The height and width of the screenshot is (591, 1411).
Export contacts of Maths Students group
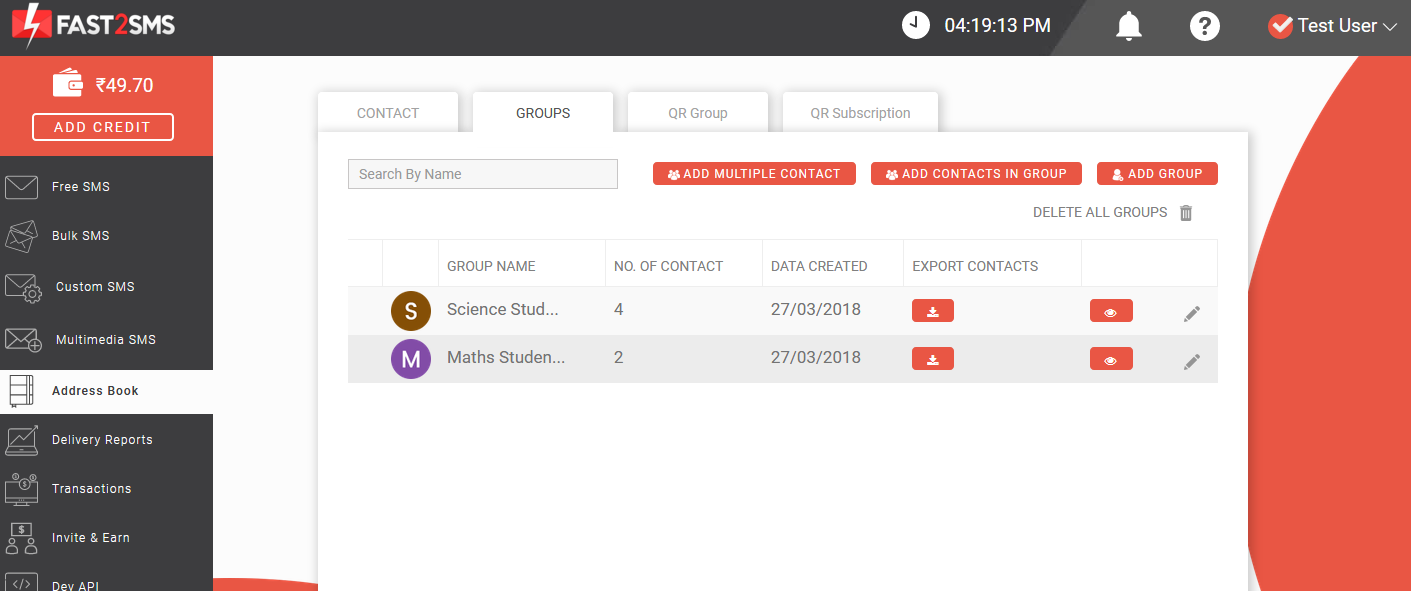pyautogui.click(x=933, y=359)
